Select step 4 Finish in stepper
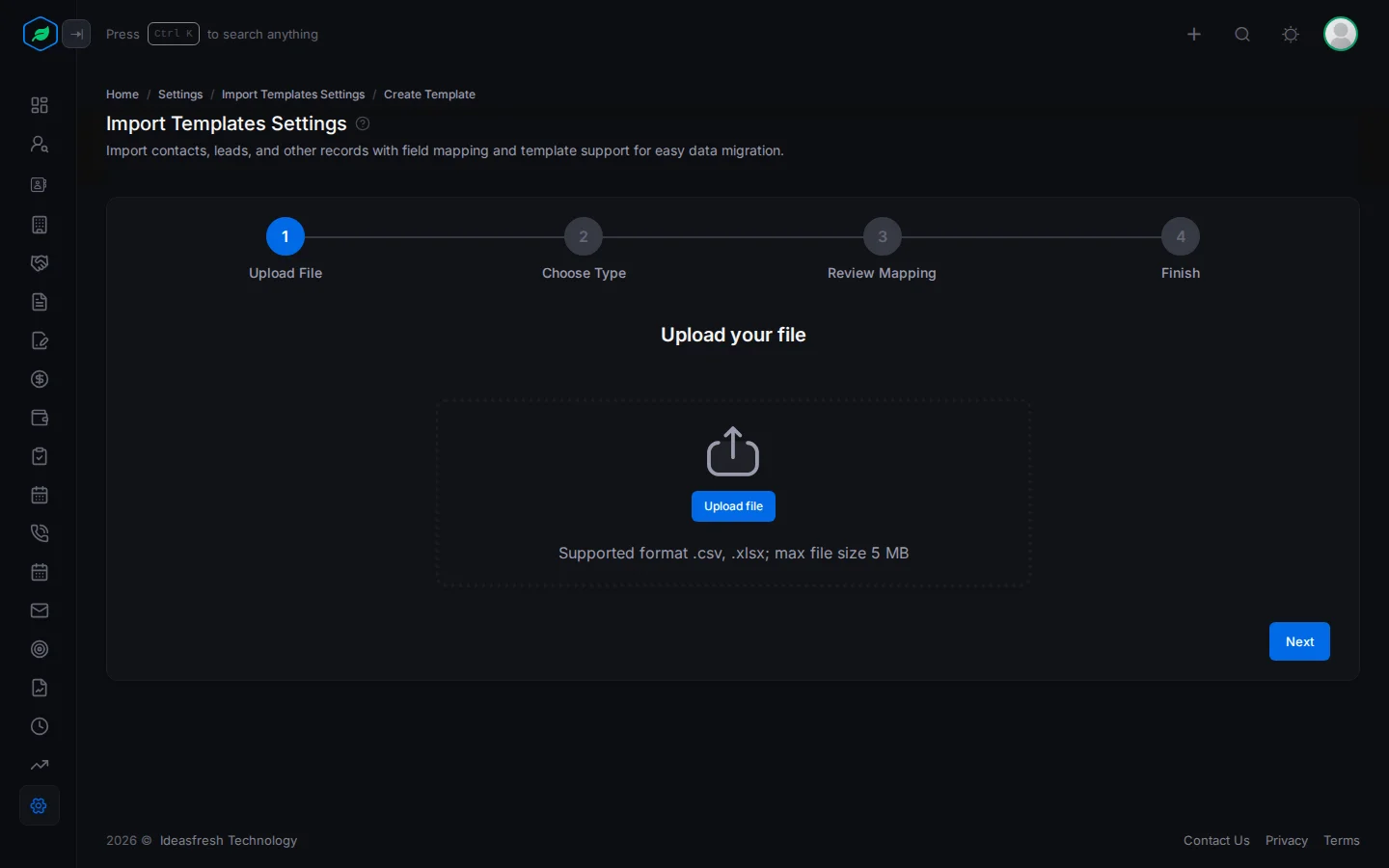Viewport: 1389px width, 868px height. click(x=1181, y=236)
